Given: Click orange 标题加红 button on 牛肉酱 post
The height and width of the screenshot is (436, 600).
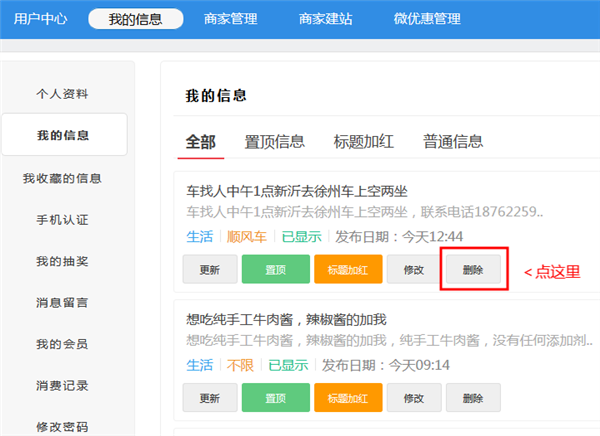Looking at the screenshot, I should (x=347, y=398).
